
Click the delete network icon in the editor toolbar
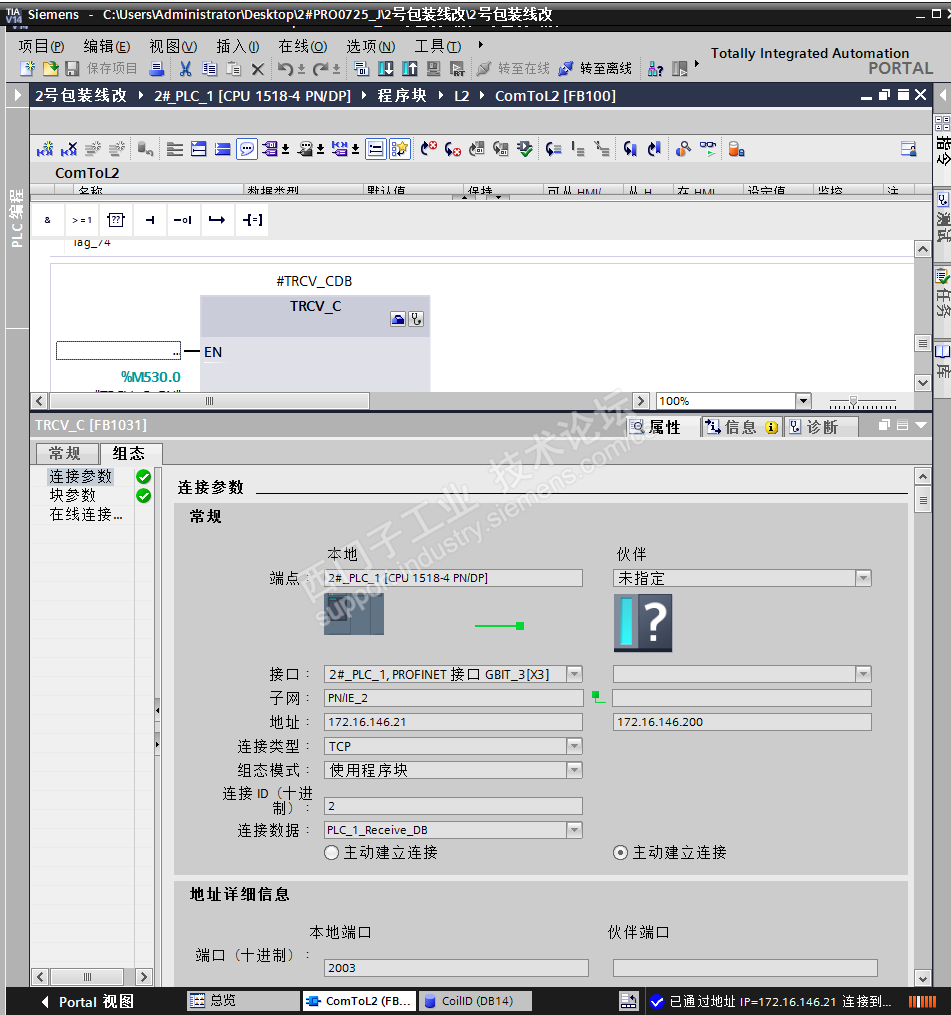click(x=69, y=150)
